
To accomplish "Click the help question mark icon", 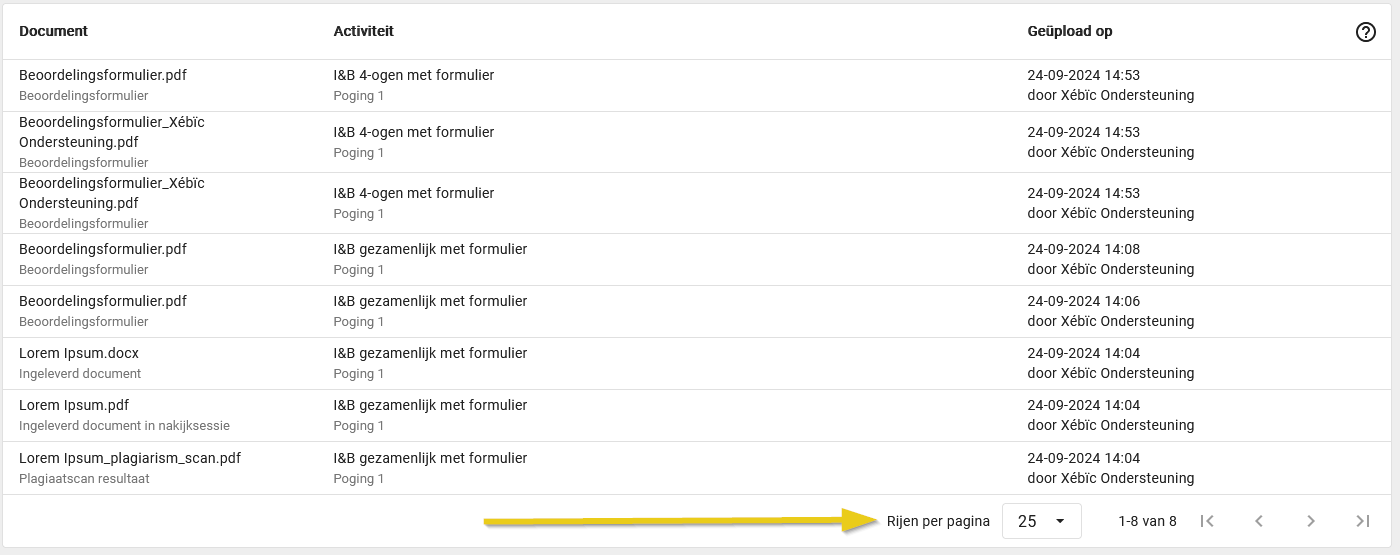I will 1365,32.
